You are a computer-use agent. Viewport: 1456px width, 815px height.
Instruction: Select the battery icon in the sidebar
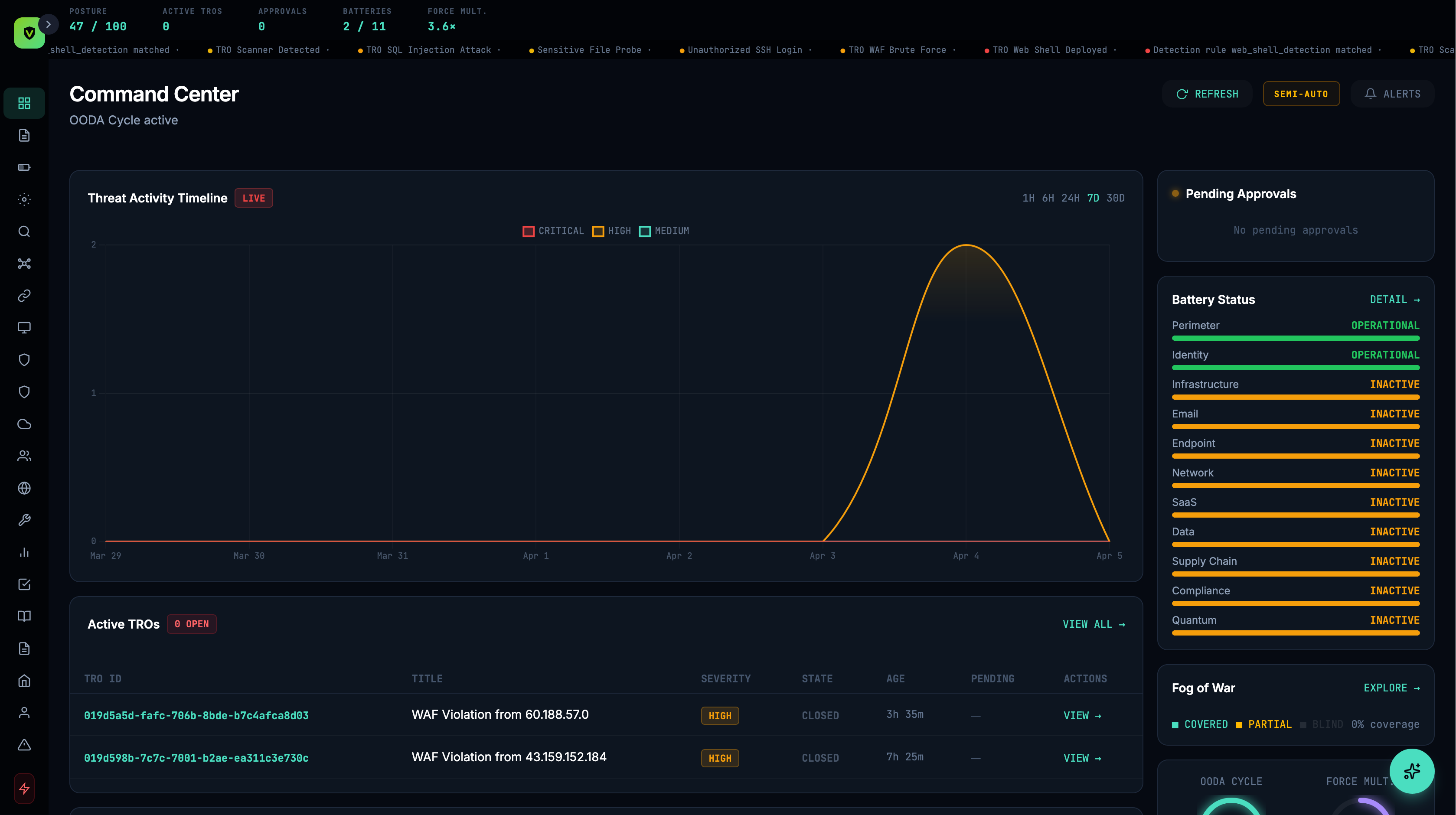click(24, 167)
